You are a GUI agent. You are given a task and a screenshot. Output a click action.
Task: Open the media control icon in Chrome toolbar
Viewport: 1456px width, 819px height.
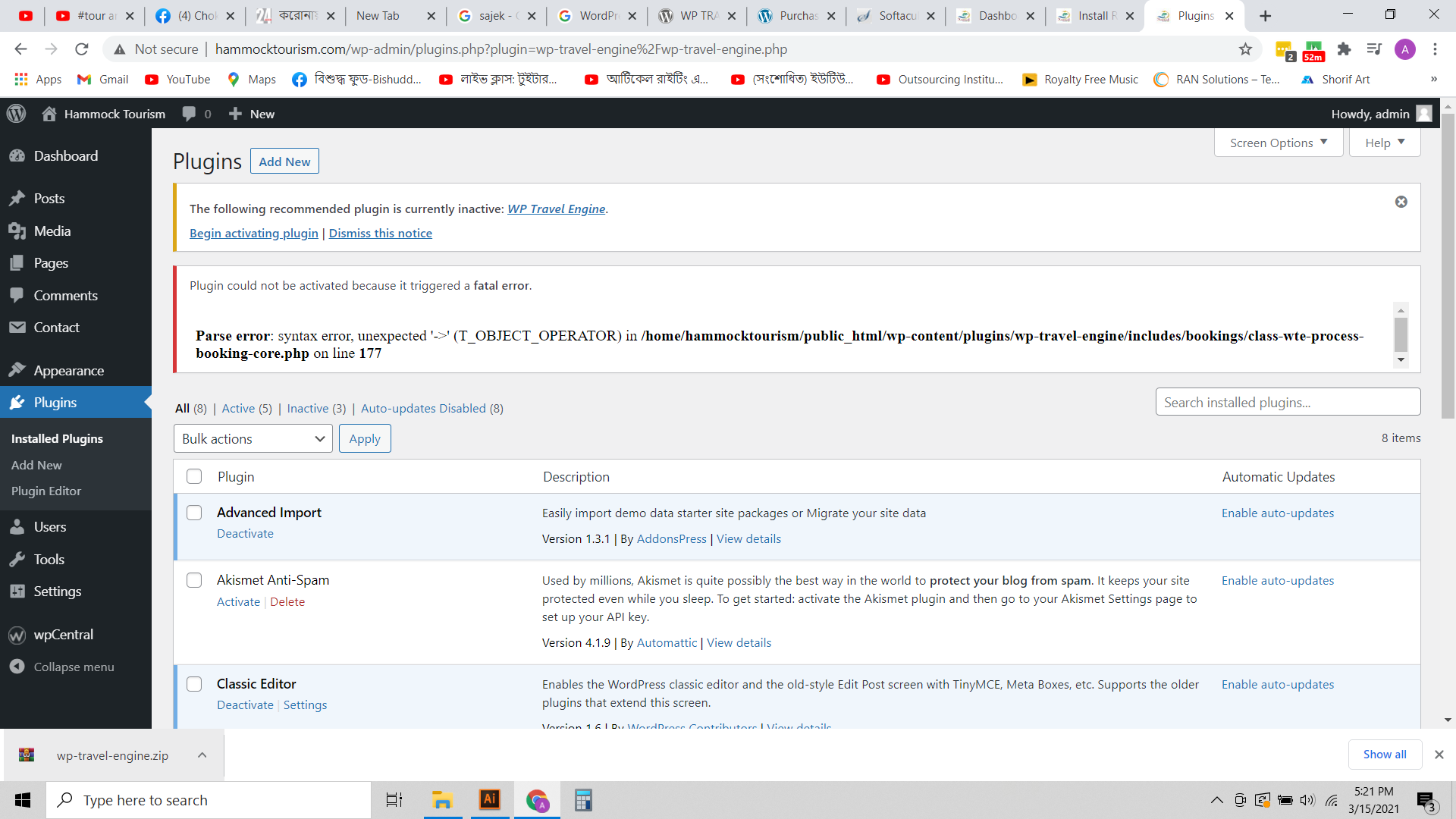click(x=1374, y=49)
